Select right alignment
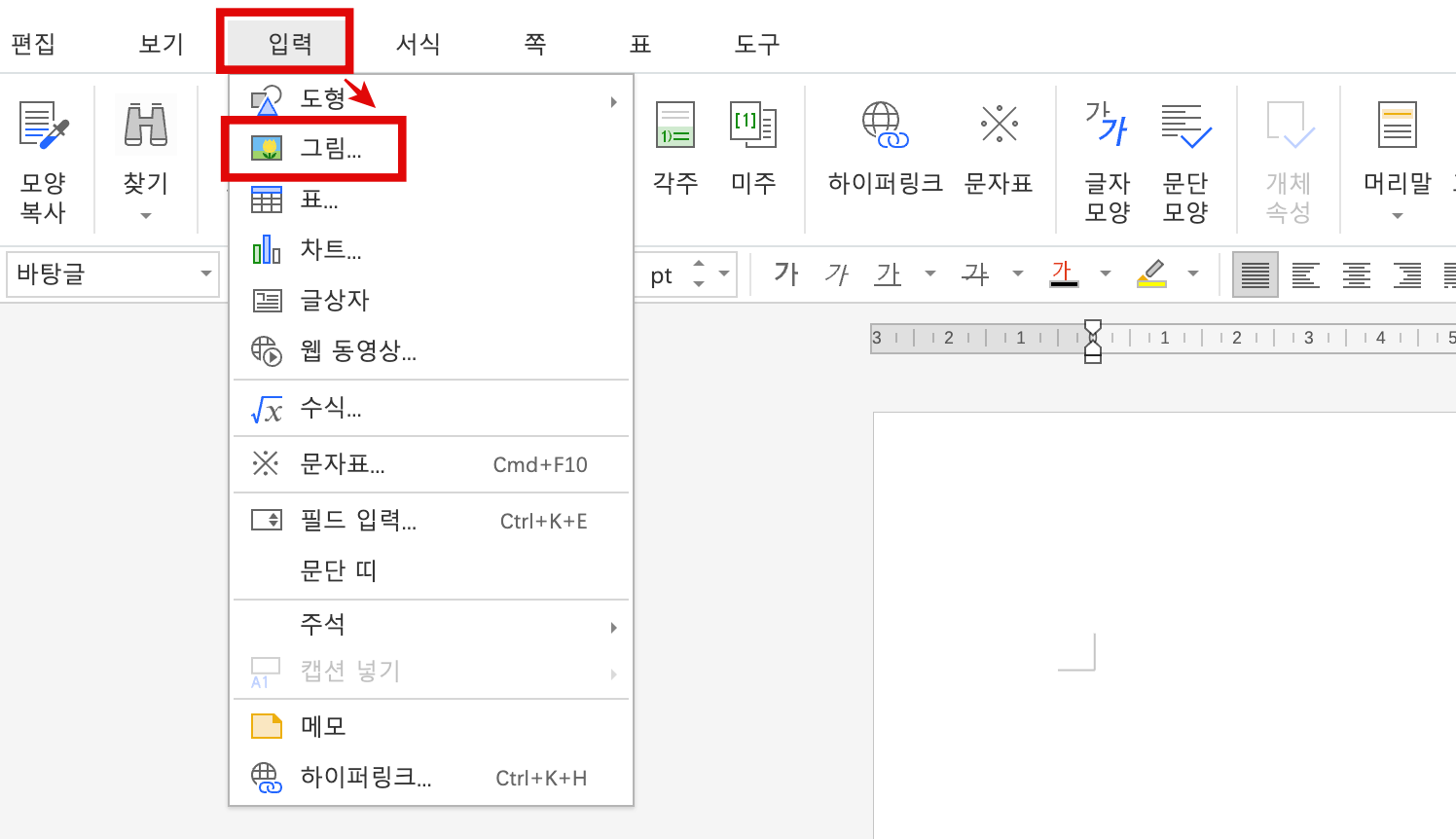This screenshot has width=1456, height=839. pyautogui.click(x=1407, y=274)
